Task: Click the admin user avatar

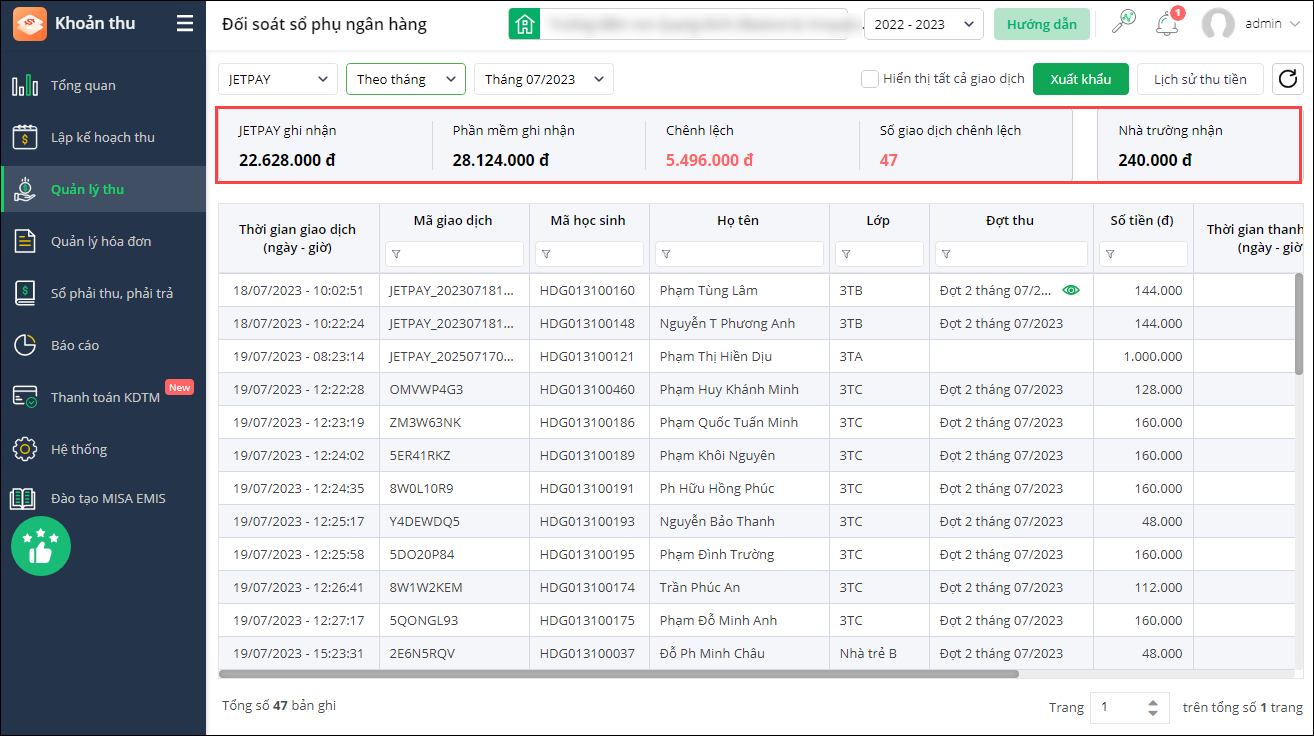Action: (x=1218, y=24)
